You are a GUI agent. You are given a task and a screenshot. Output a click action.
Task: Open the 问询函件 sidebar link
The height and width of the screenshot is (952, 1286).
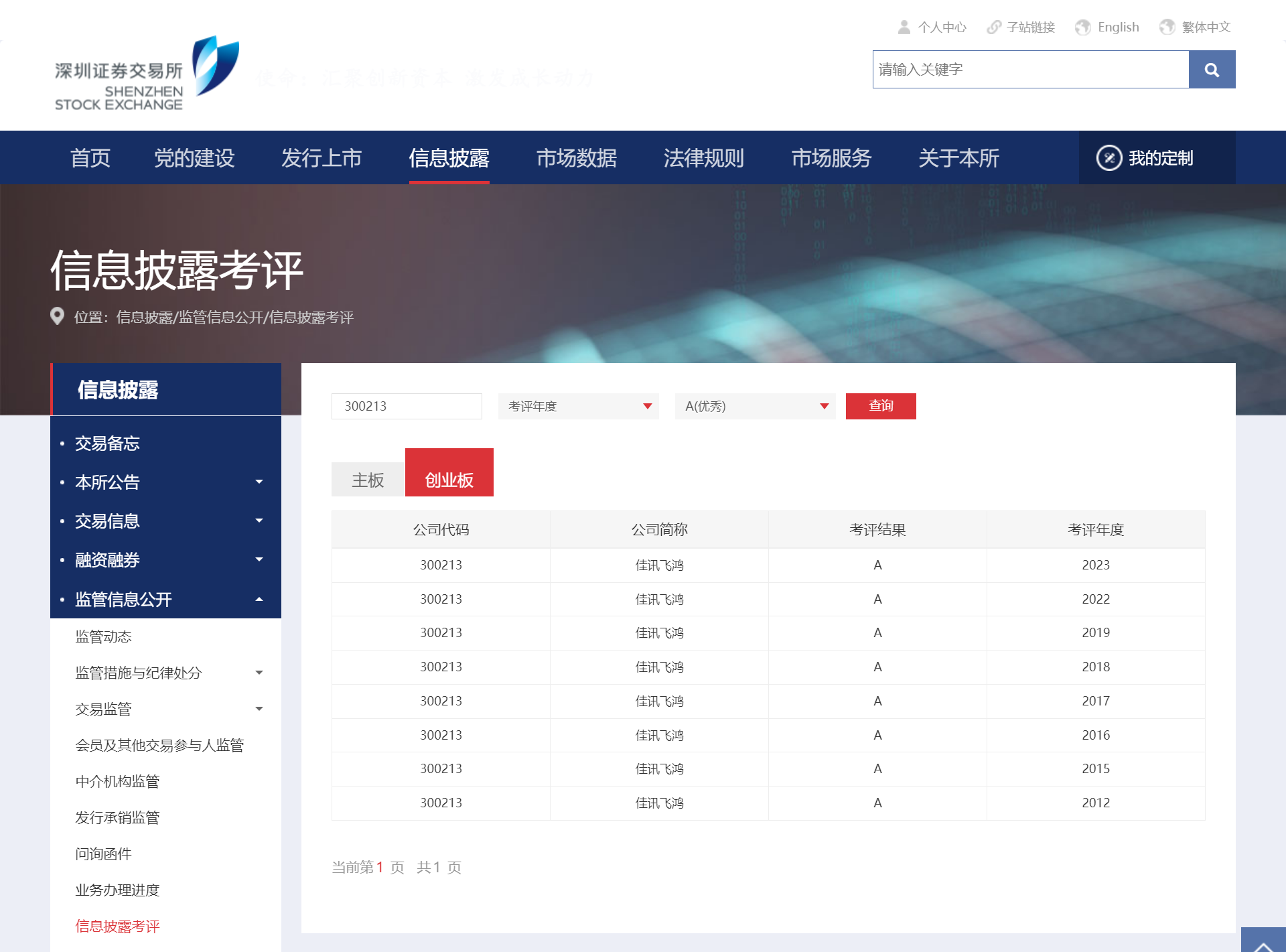coord(103,854)
